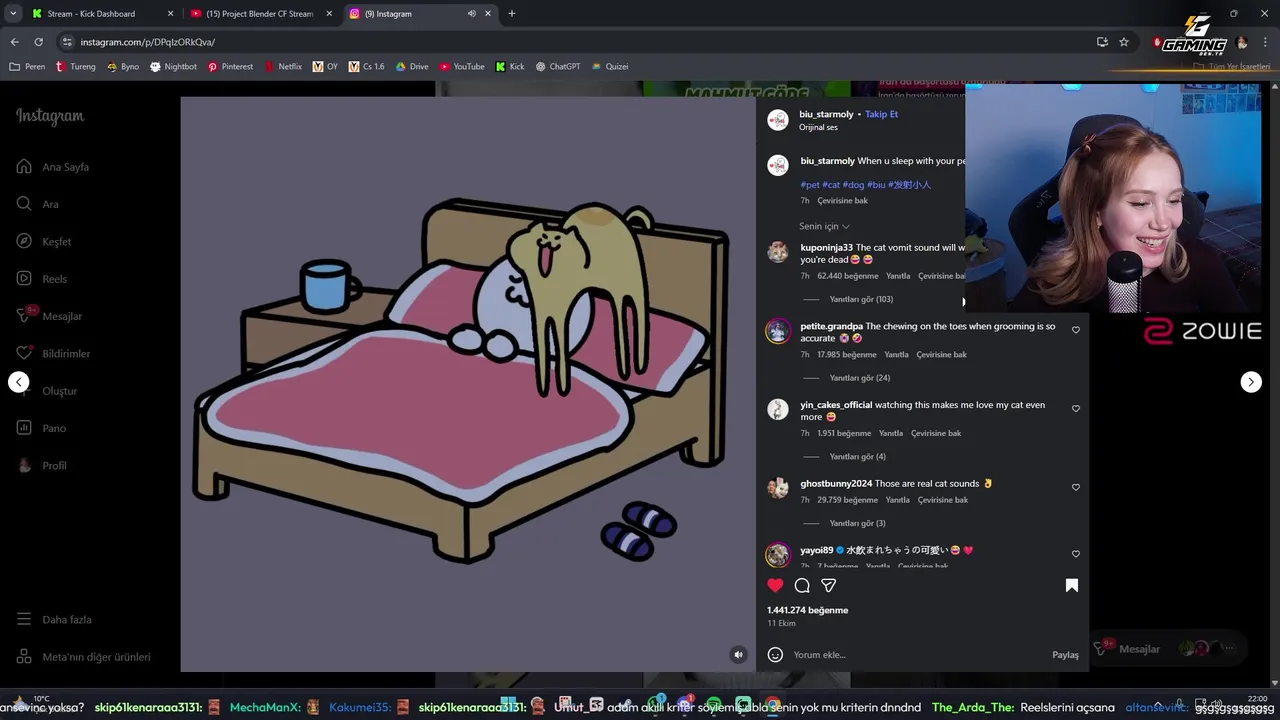Click Yanıtla under kuponinja33's comment
Viewport: 1280px width, 720px height.
click(898, 276)
